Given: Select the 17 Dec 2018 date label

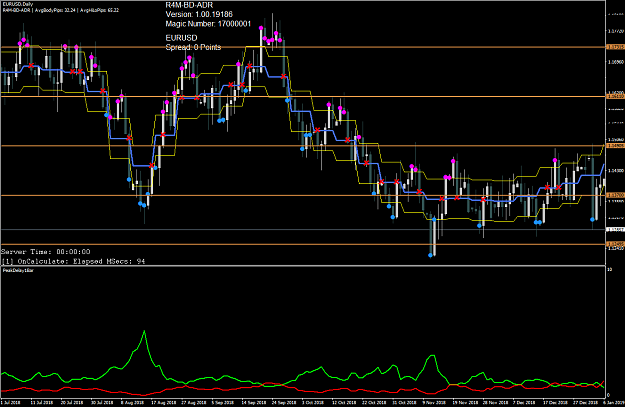Looking at the screenshot, I should 555,403.
